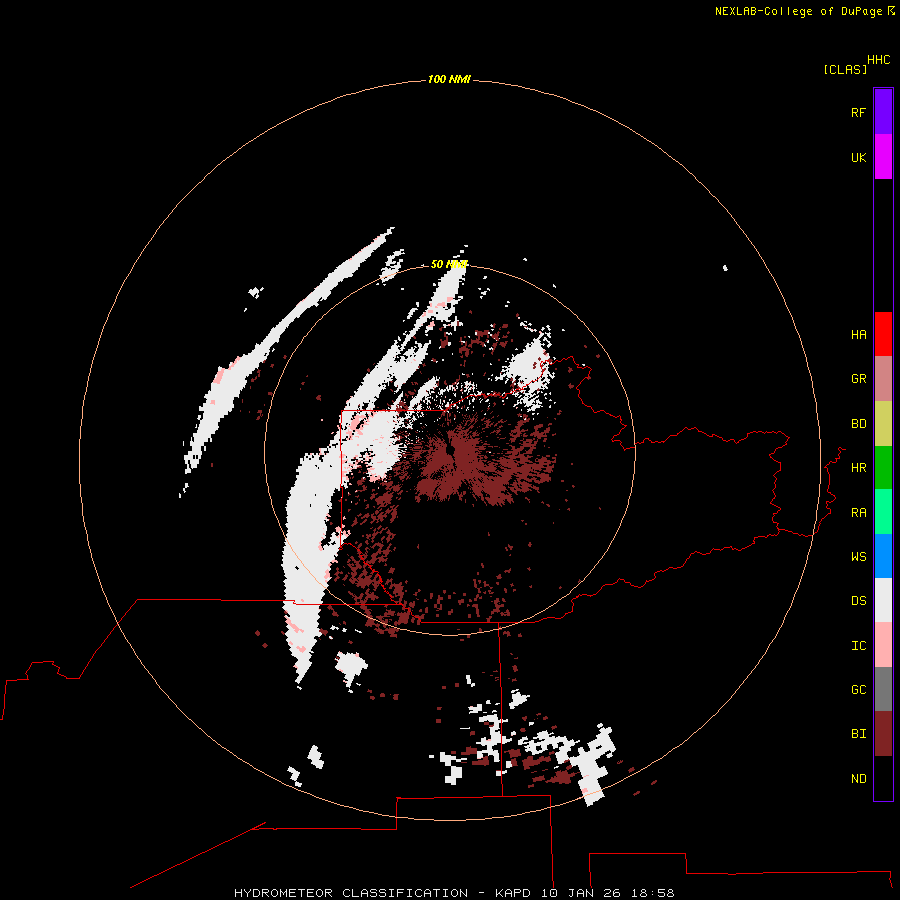The width and height of the screenshot is (900, 900).
Task: Select the RA legend label
Action: tap(858, 513)
